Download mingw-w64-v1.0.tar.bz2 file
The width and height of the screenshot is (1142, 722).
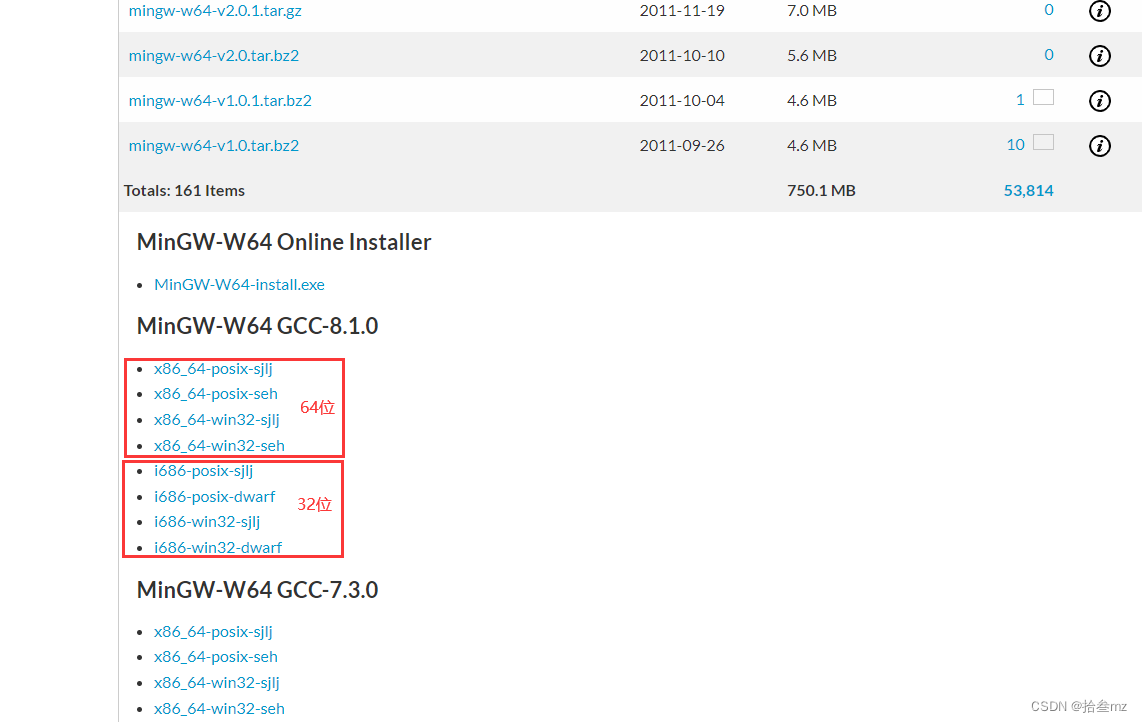coord(213,146)
